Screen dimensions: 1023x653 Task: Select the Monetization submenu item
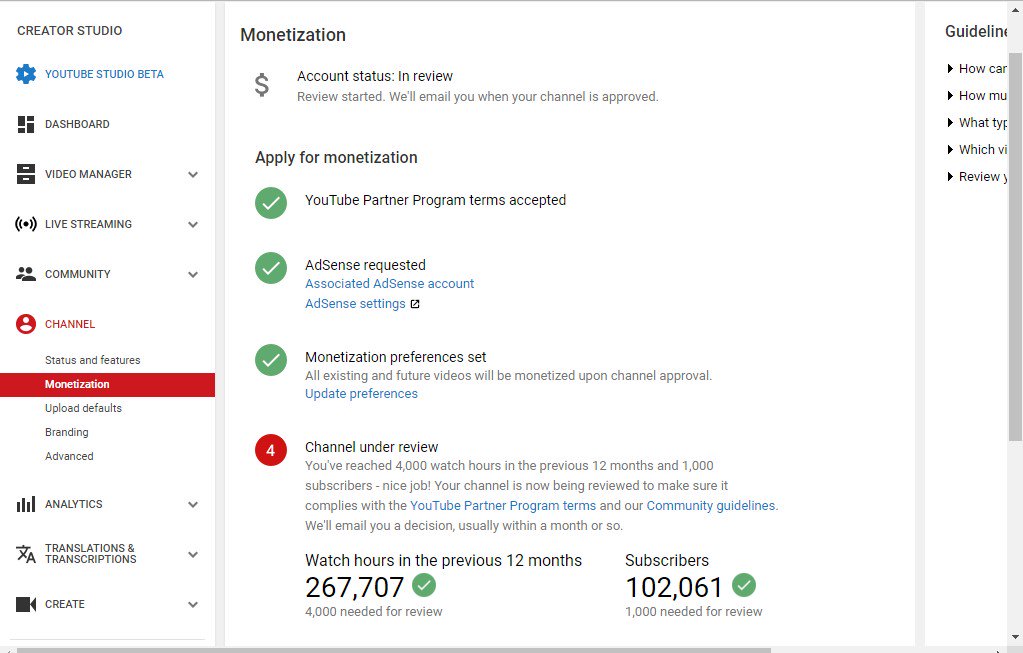(x=107, y=384)
